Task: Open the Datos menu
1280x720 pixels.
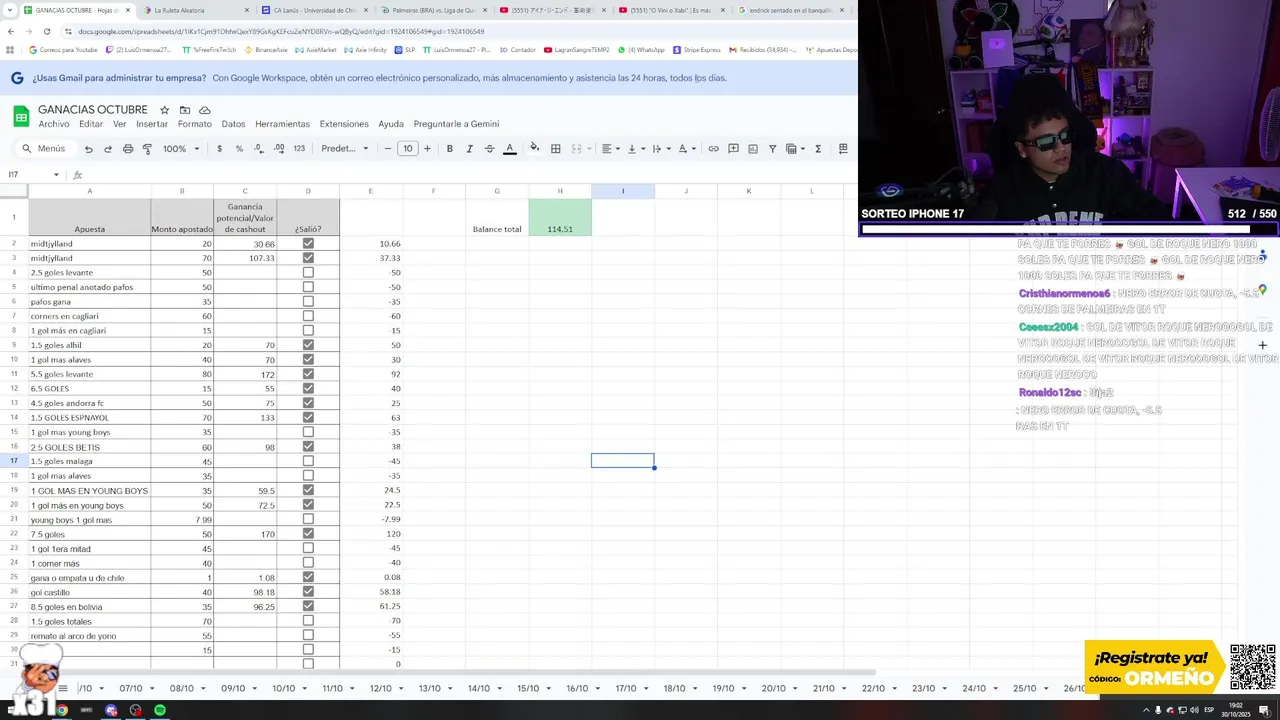Action: point(233,124)
